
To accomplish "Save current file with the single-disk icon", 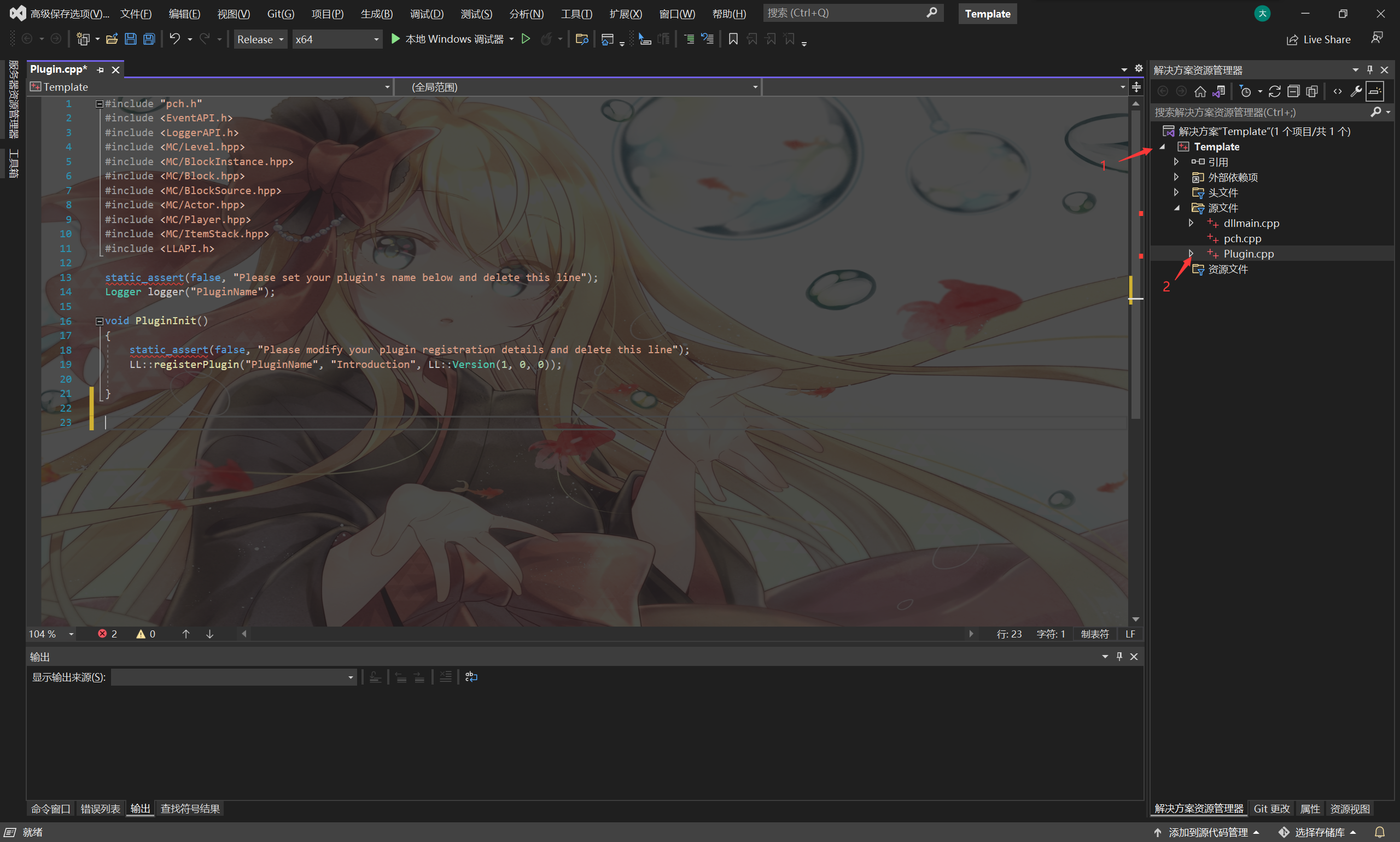I will [x=131, y=39].
